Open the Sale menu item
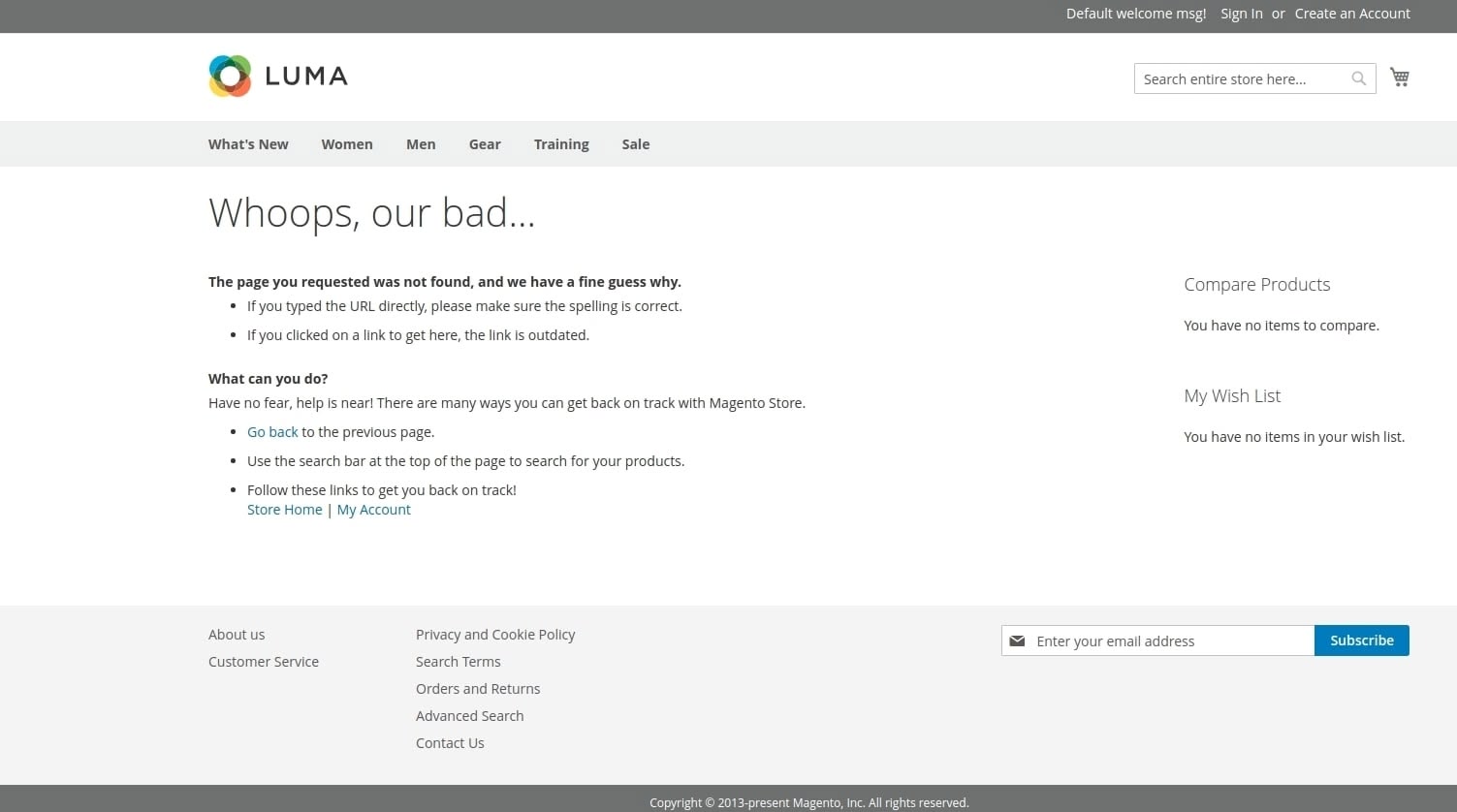Image resolution: width=1457 pixels, height=812 pixels. (x=636, y=144)
